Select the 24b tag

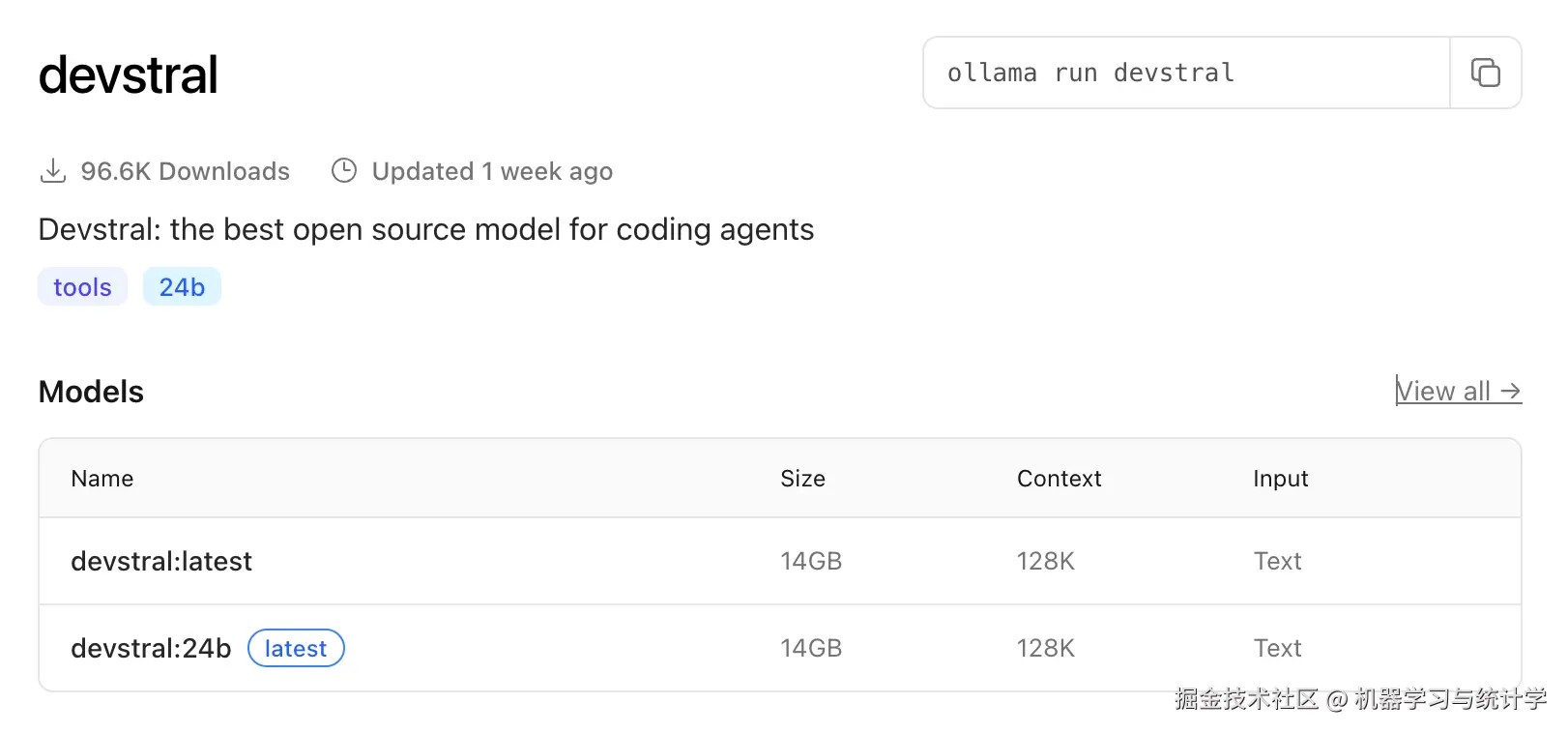[x=182, y=287]
